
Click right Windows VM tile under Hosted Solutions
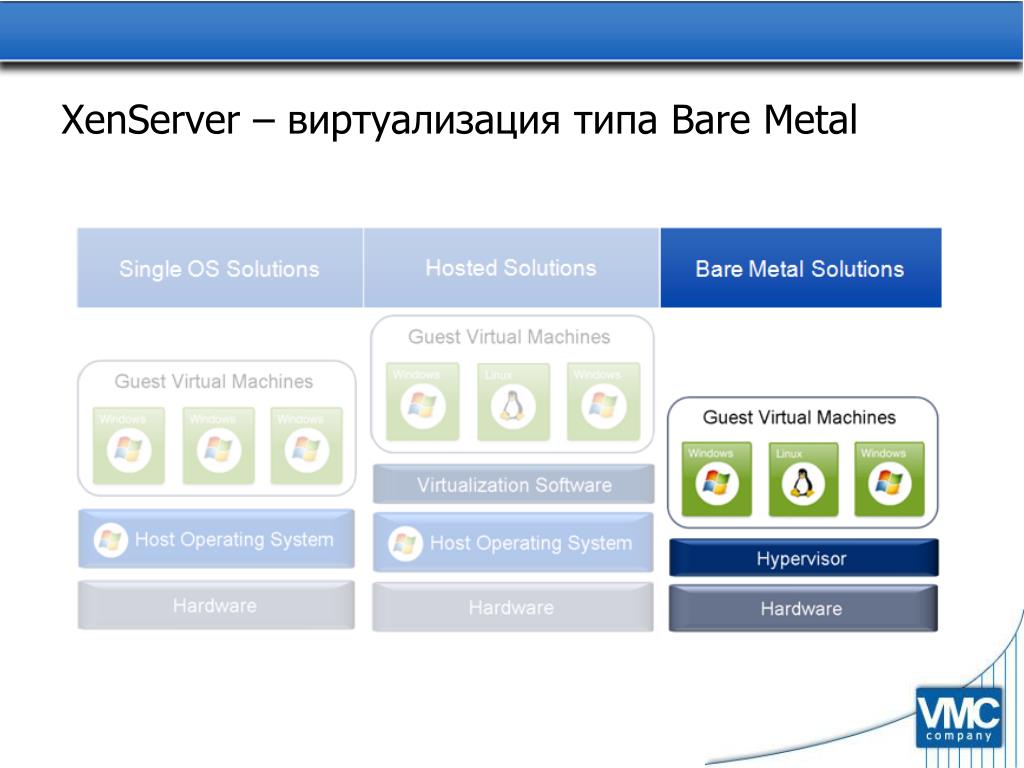[603, 402]
